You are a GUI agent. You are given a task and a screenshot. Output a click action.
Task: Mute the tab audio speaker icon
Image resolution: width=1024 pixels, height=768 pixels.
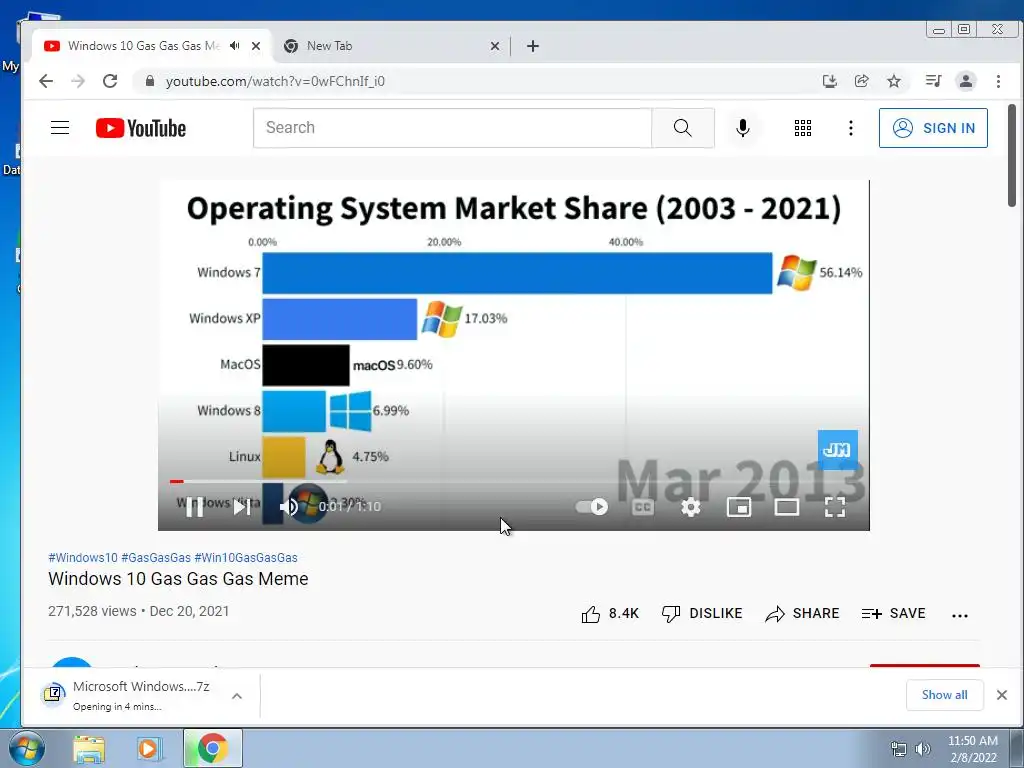coord(234,46)
